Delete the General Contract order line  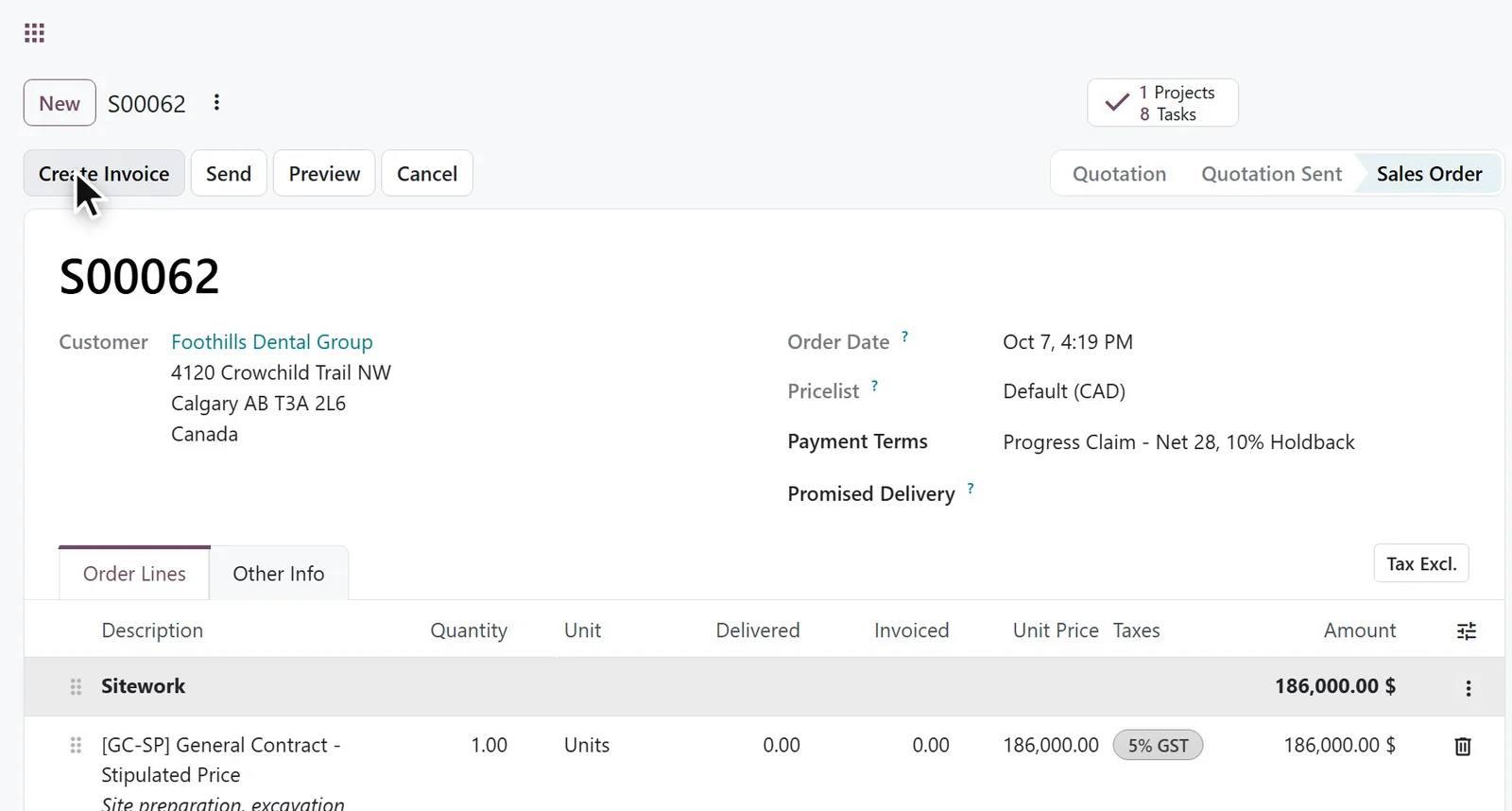pyautogui.click(x=1463, y=747)
